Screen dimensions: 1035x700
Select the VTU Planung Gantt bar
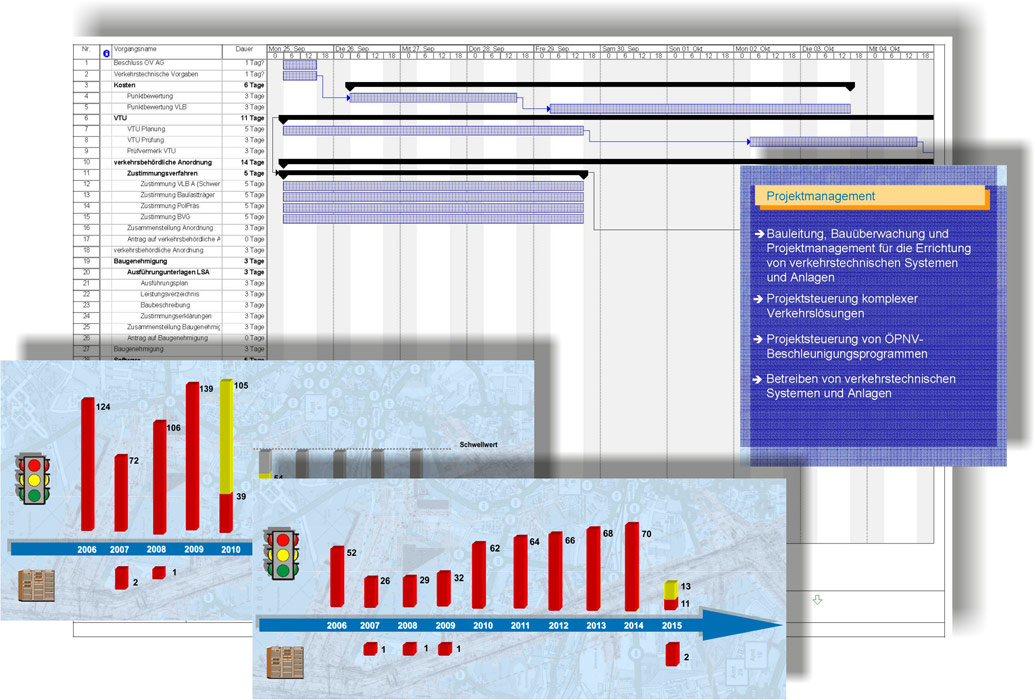tap(433, 131)
